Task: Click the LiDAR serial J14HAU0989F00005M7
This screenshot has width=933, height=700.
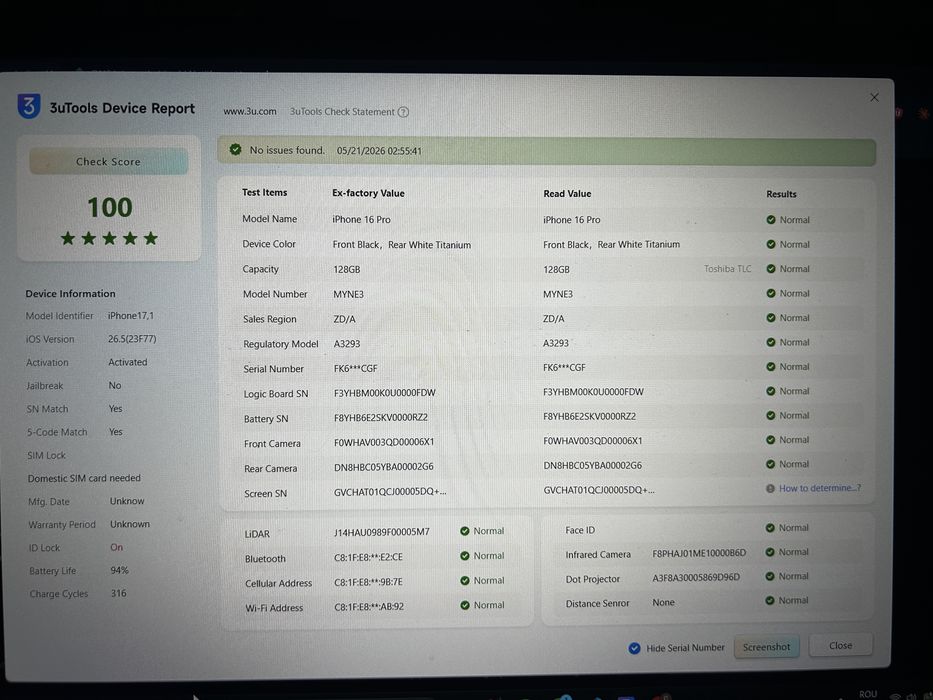Action: [381, 532]
